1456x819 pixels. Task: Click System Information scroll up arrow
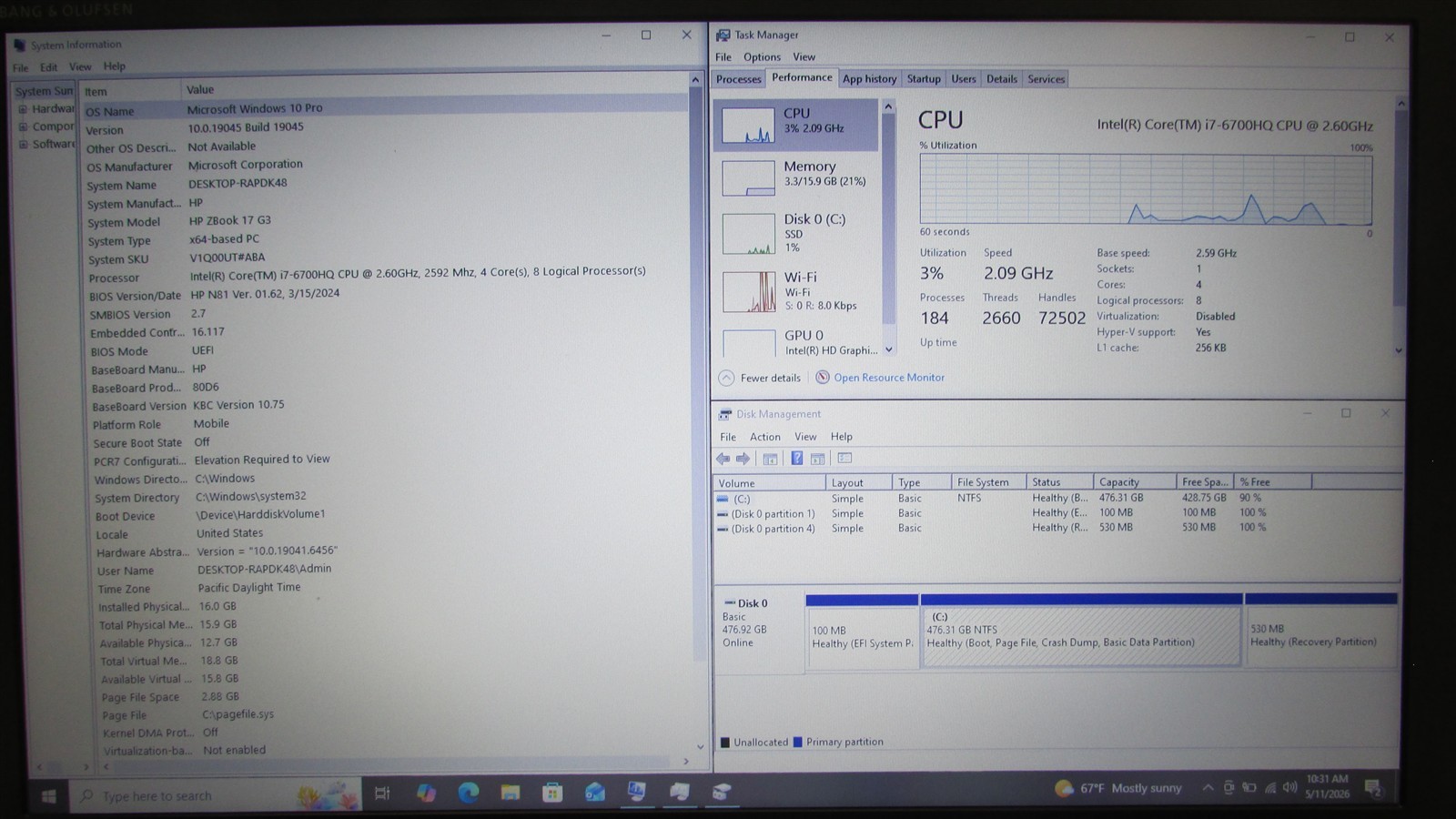click(x=695, y=80)
